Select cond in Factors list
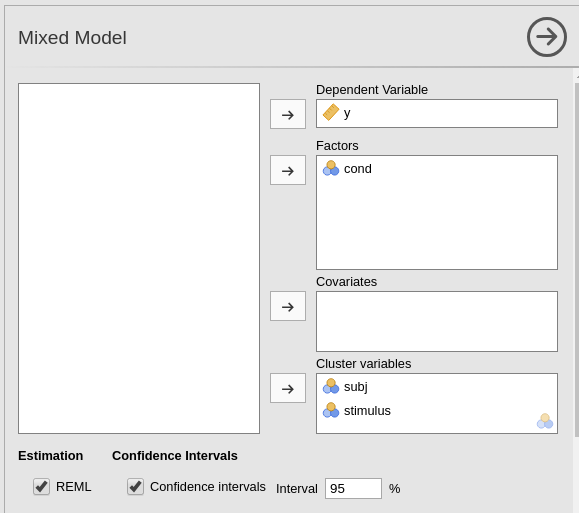579x513 pixels. tap(437, 169)
